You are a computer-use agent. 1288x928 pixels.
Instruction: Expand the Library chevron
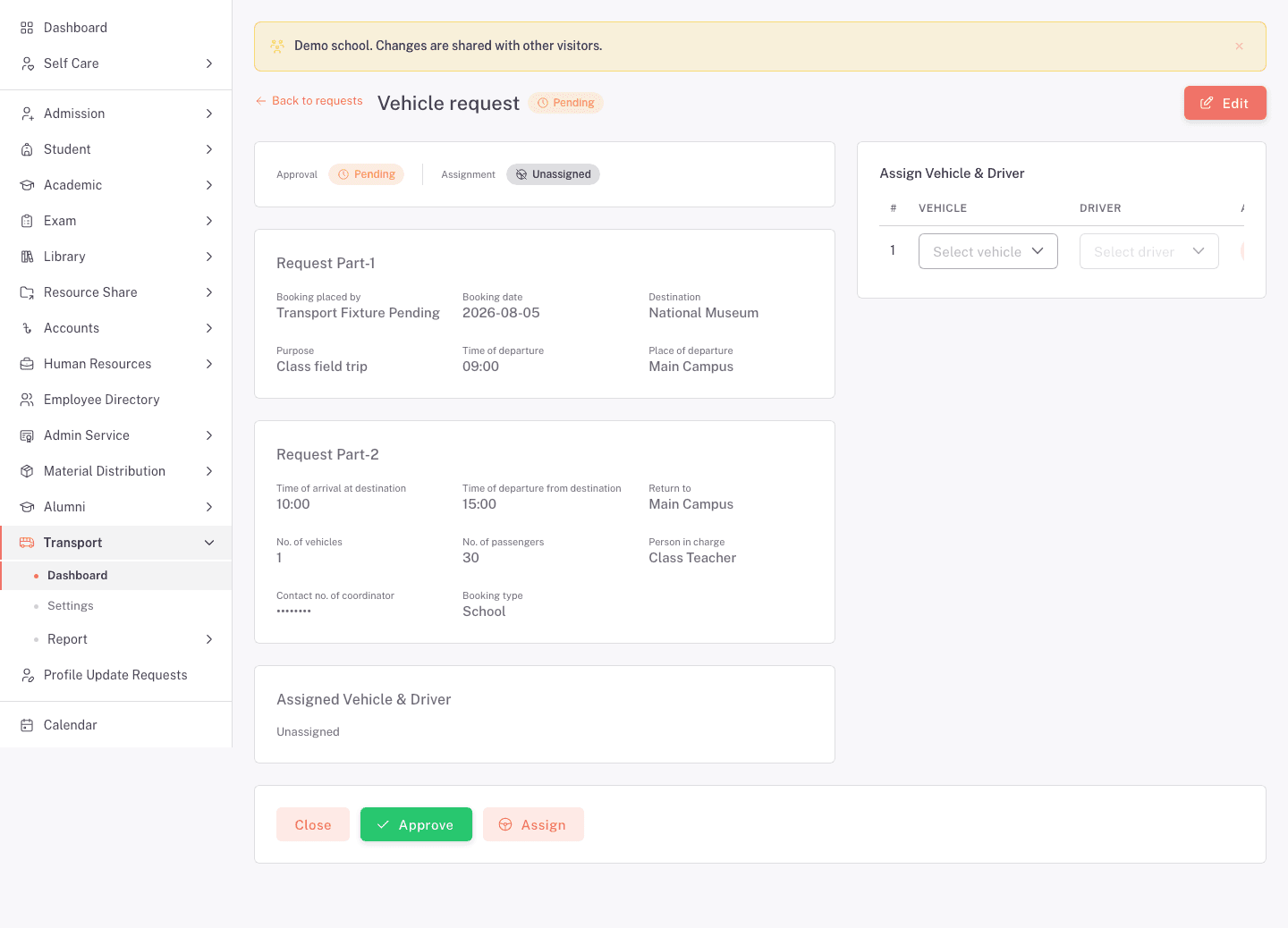(x=209, y=257)
